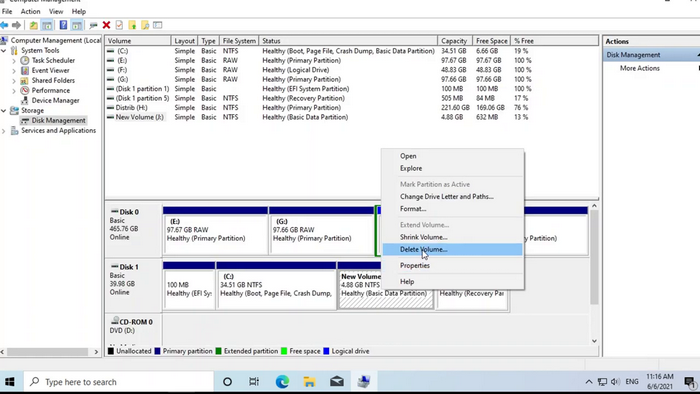
Task: Click the folder with green arrow icon
Action: coord(132,25)
